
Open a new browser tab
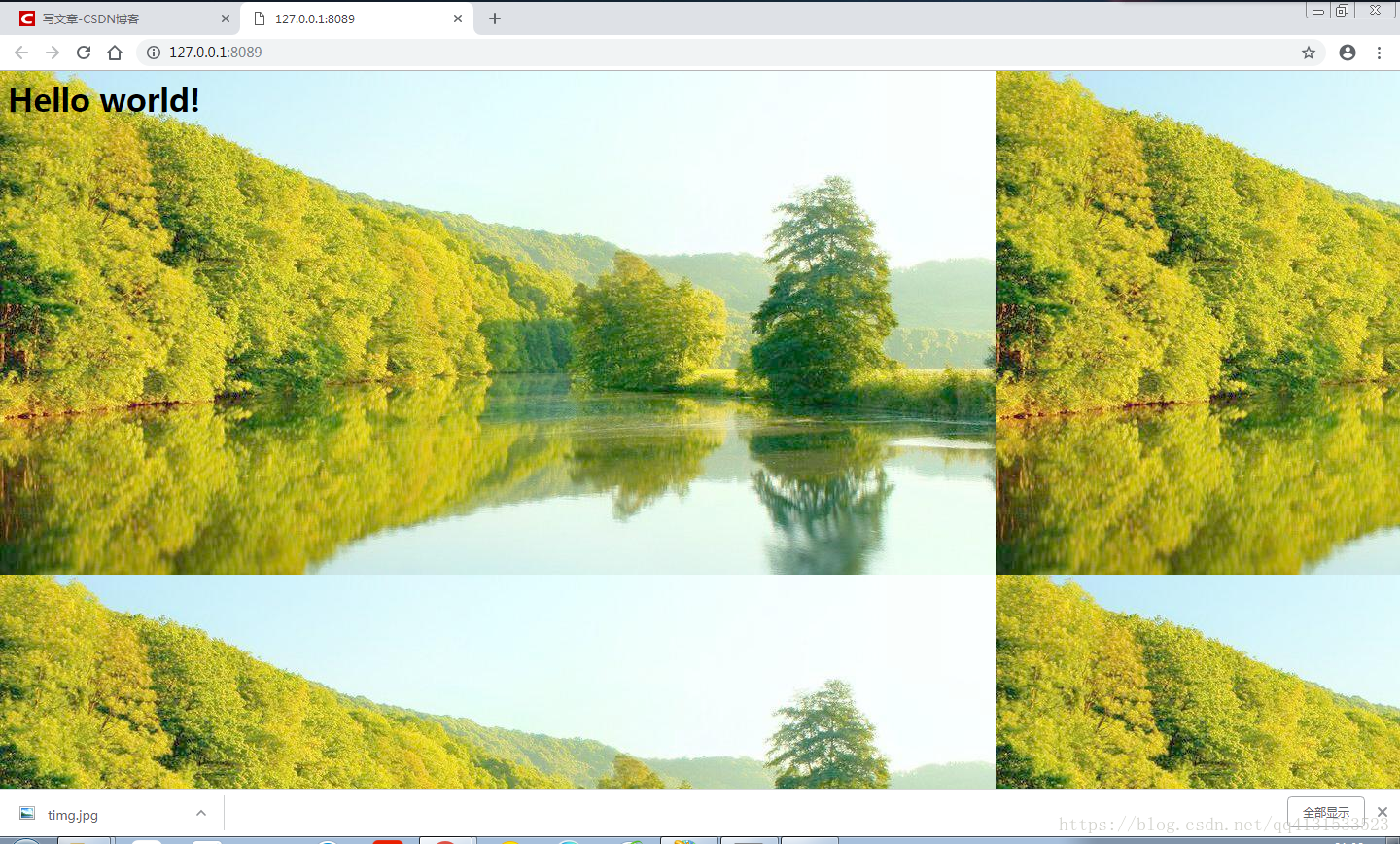tap(495, 18)
